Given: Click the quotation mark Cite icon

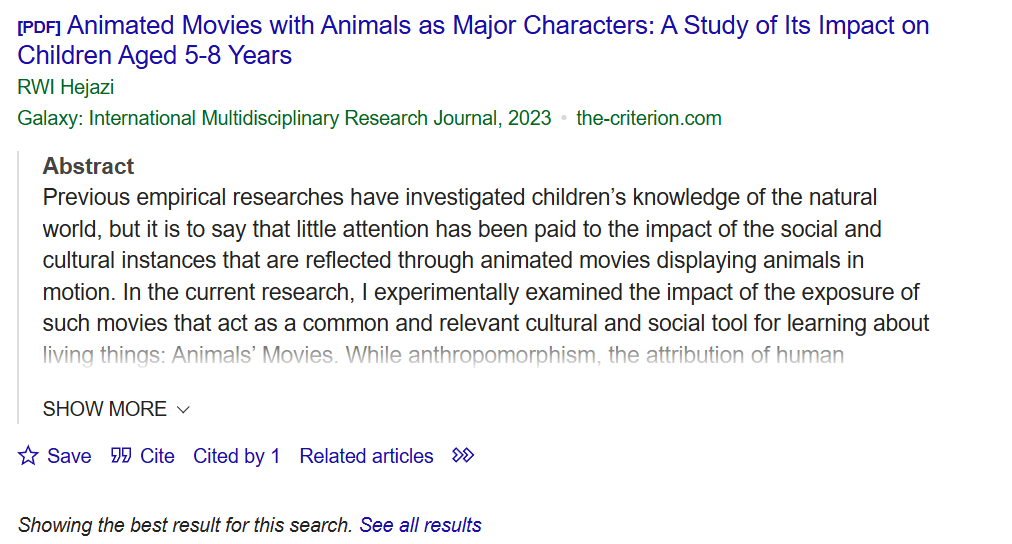Looking at the screenshot, I should click(121, 456).
